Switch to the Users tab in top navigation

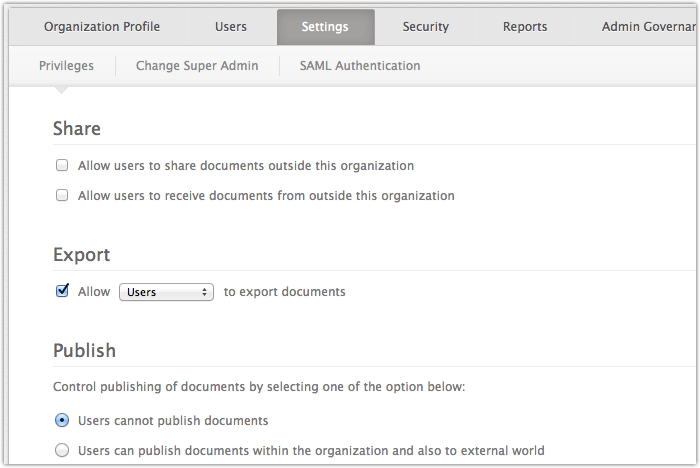[x=231, y=27]
